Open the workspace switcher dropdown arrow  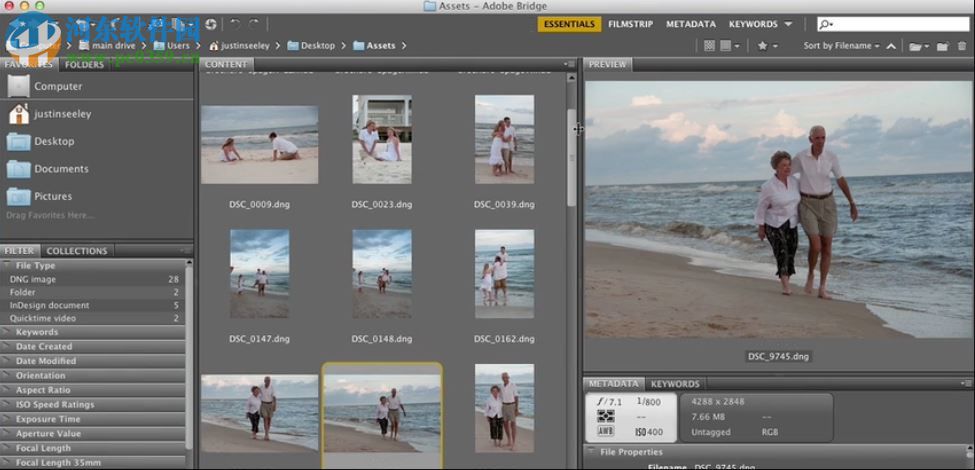(x=788, y=24)
